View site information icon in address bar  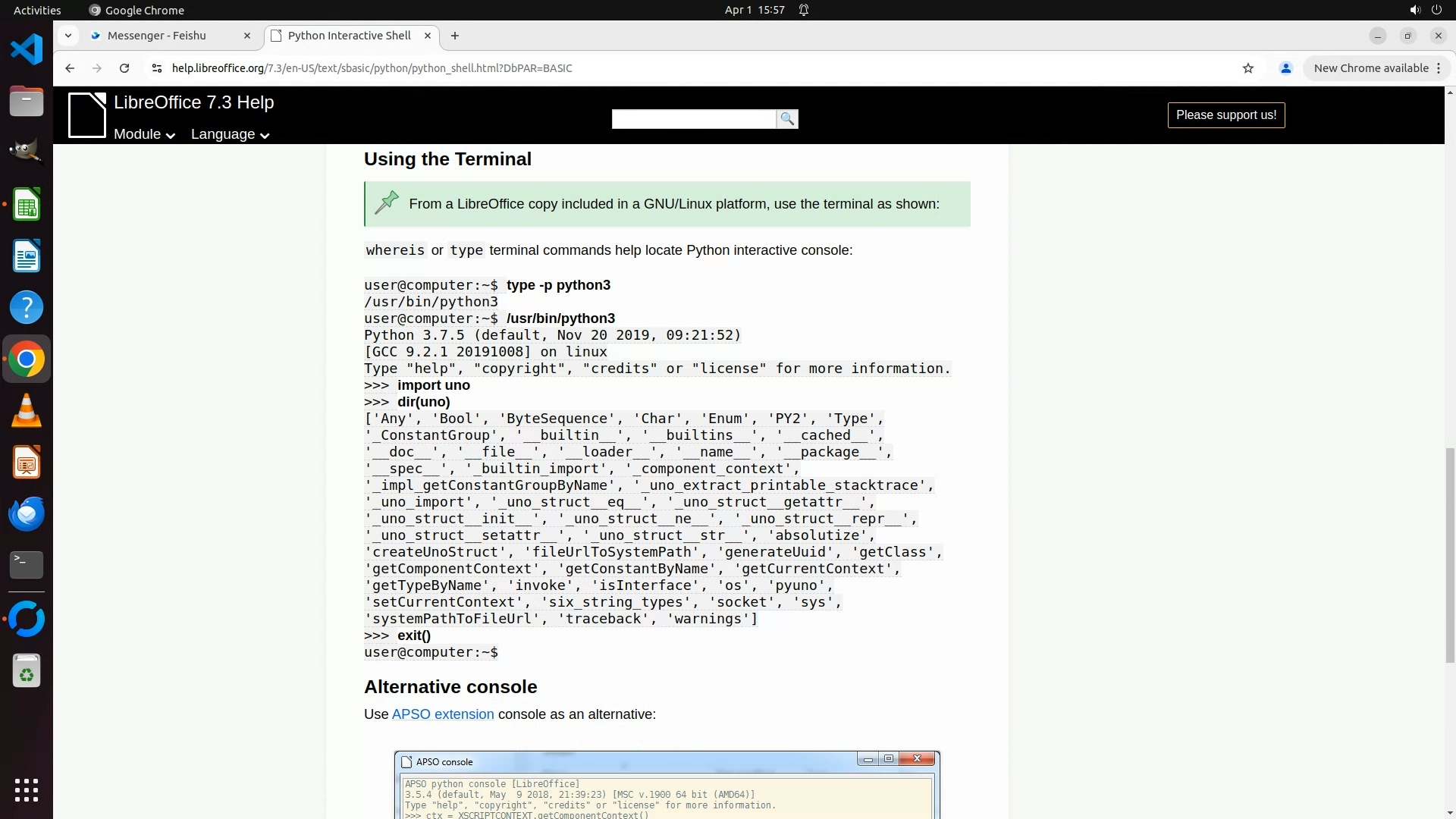click(x=157, y=68)
